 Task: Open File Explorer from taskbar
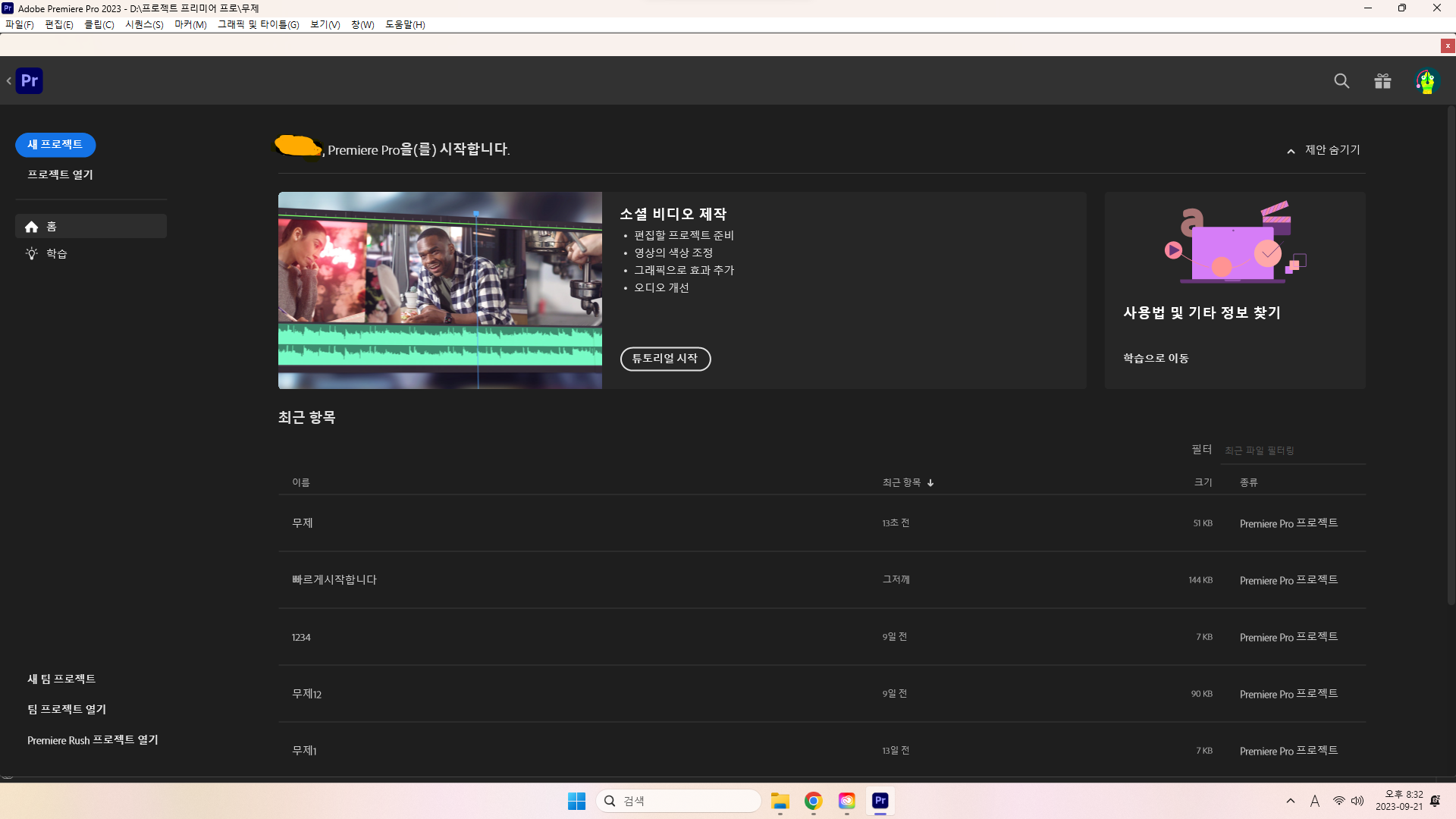pyautogui.click(x=780, y=801)
